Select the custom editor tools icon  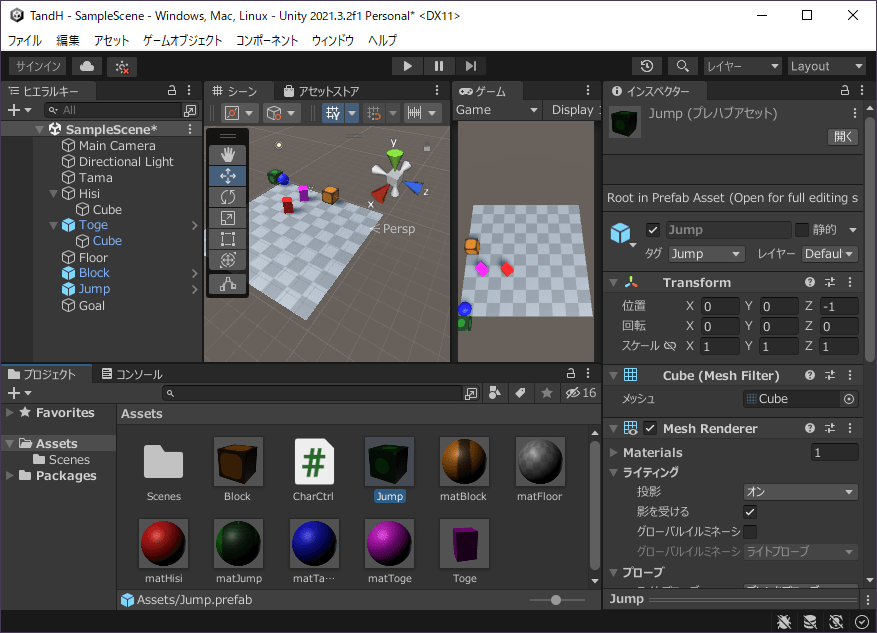coord(228,284)
